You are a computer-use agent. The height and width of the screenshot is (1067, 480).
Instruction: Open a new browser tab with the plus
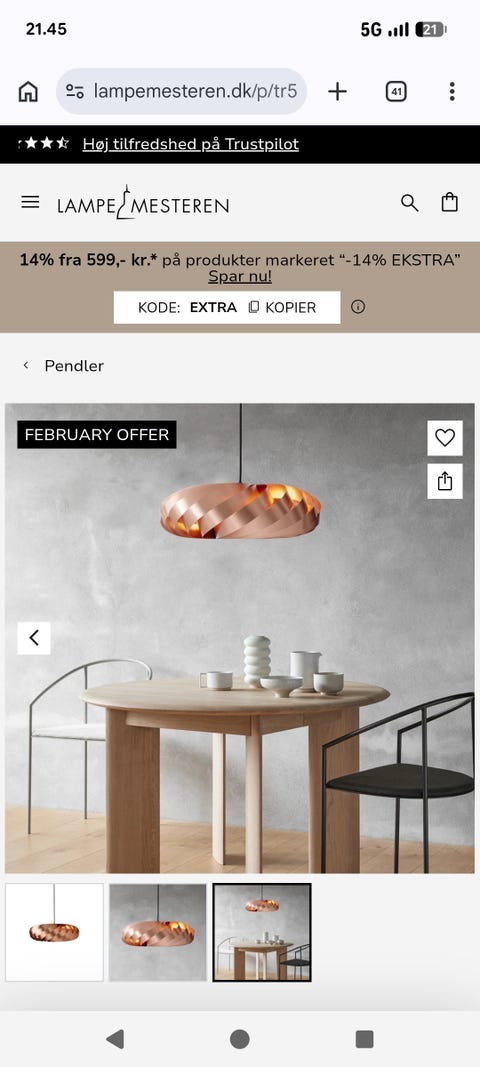tap(337, 91)
